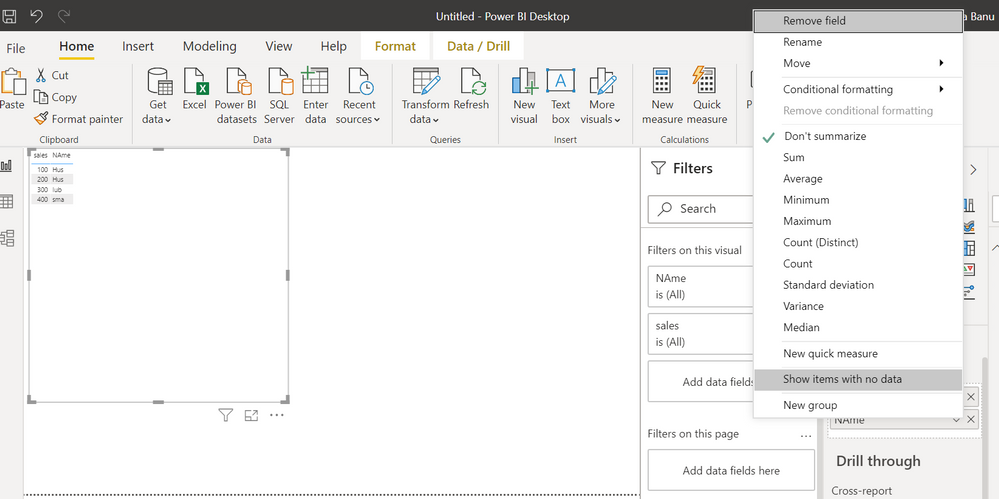The image size is (999, 499).
Task: Click the filter icon below the table visual
Action: [x=225, y=416]
